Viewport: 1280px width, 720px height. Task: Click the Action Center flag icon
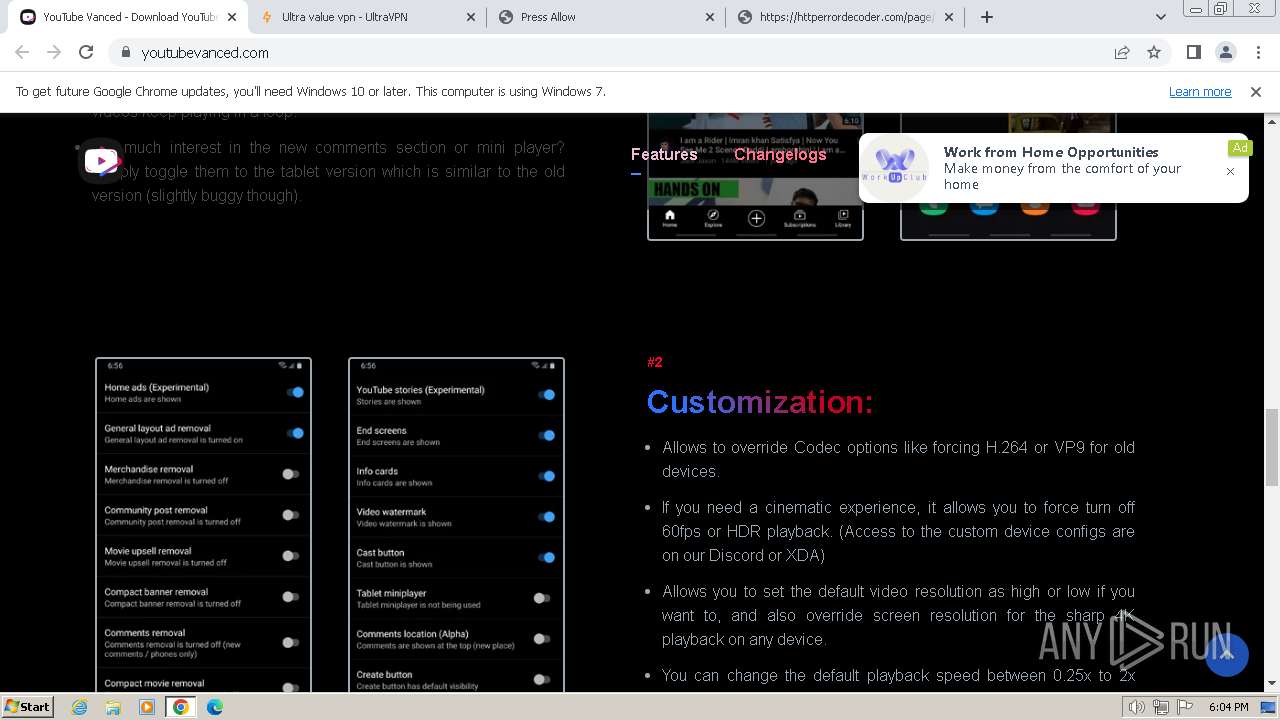tap(1185, 707)
